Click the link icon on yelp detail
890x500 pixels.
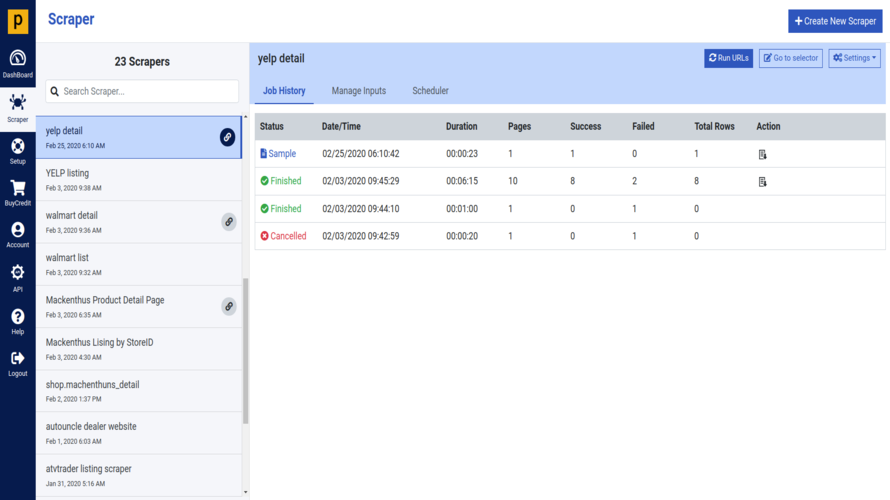coord(227,137)
